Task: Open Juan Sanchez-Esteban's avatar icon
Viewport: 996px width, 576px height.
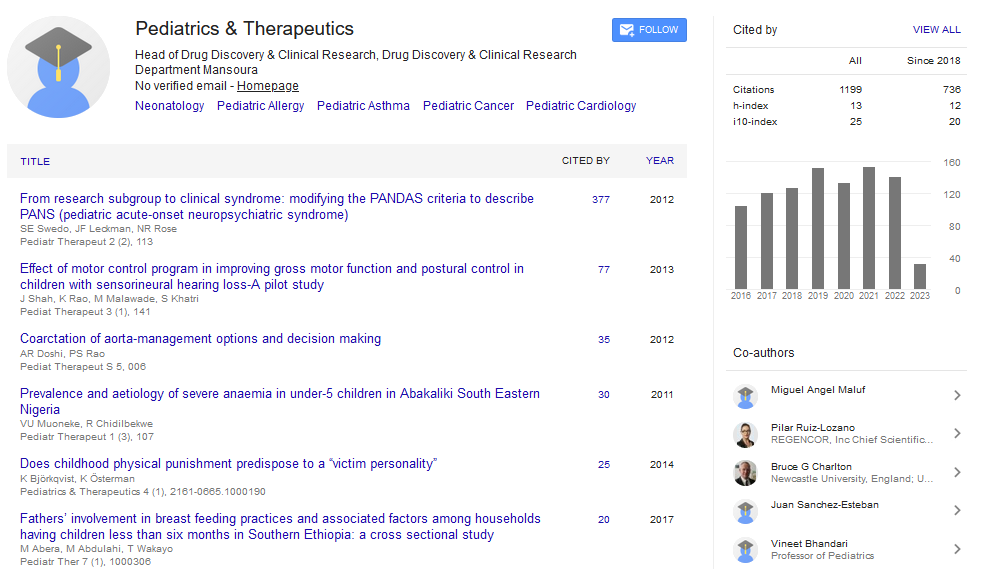Action: 745,512
